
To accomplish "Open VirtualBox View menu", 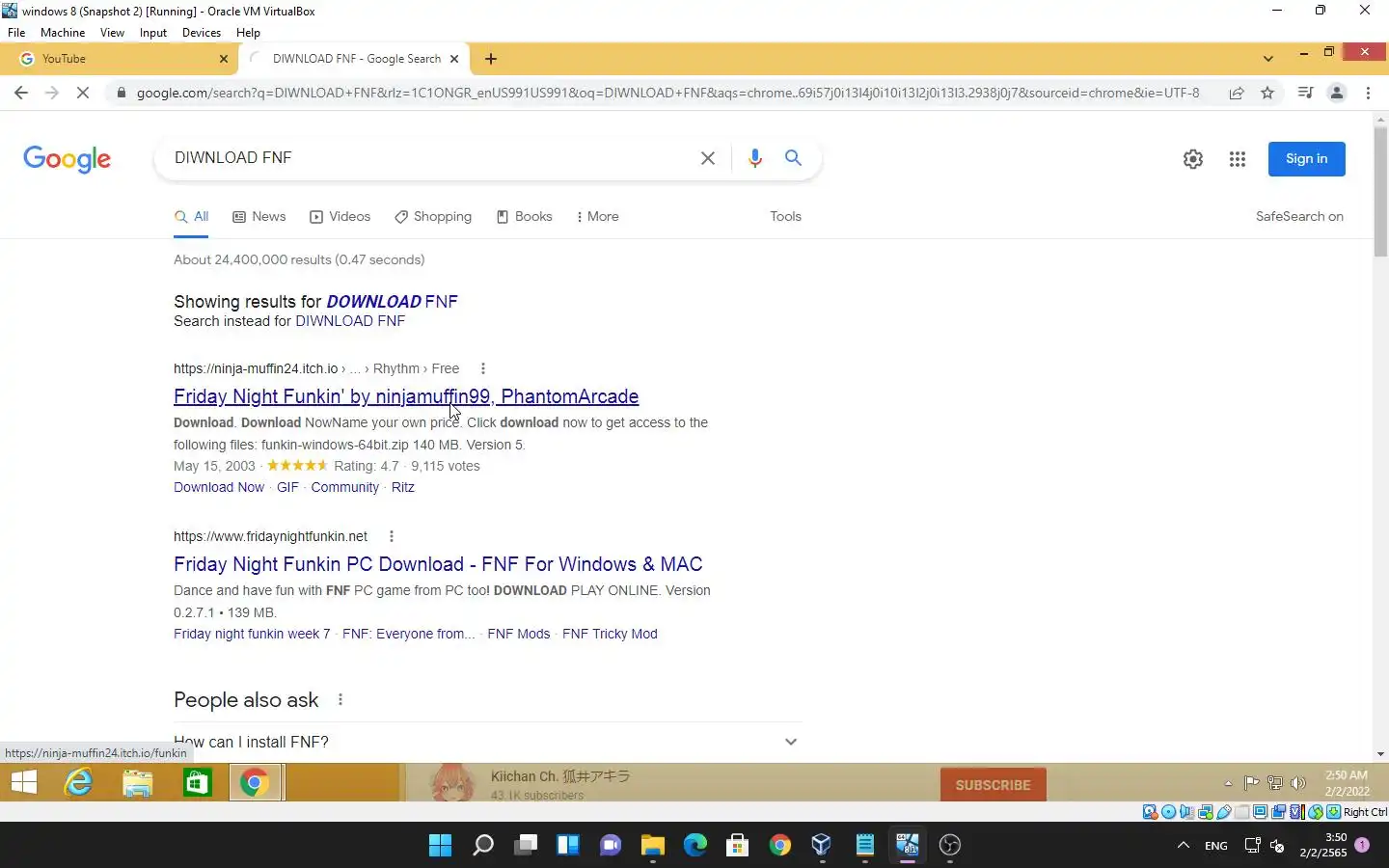I will pyautogui.click(x=112, y=33).
